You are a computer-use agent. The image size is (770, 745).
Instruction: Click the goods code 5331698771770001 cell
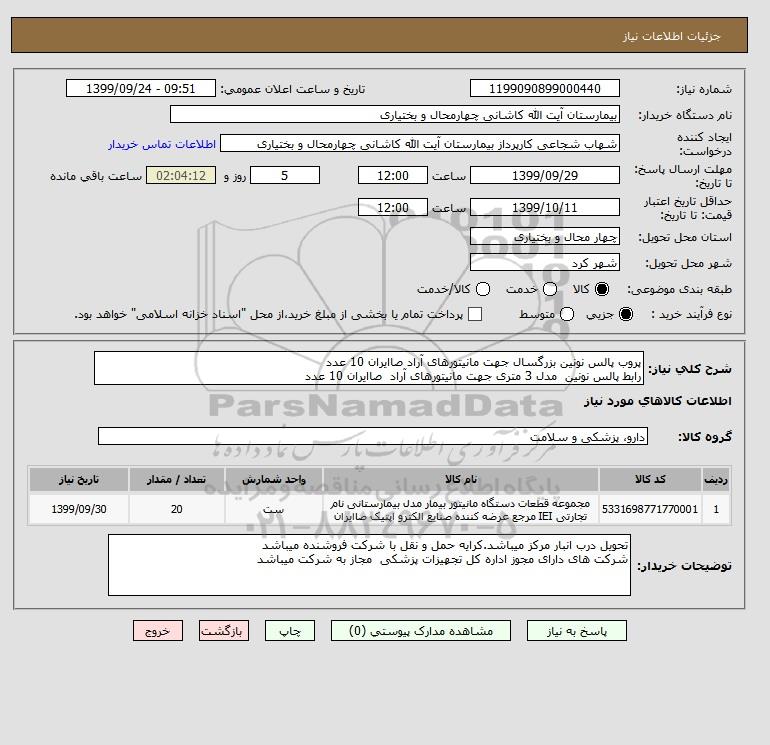[x=650, y=509]
